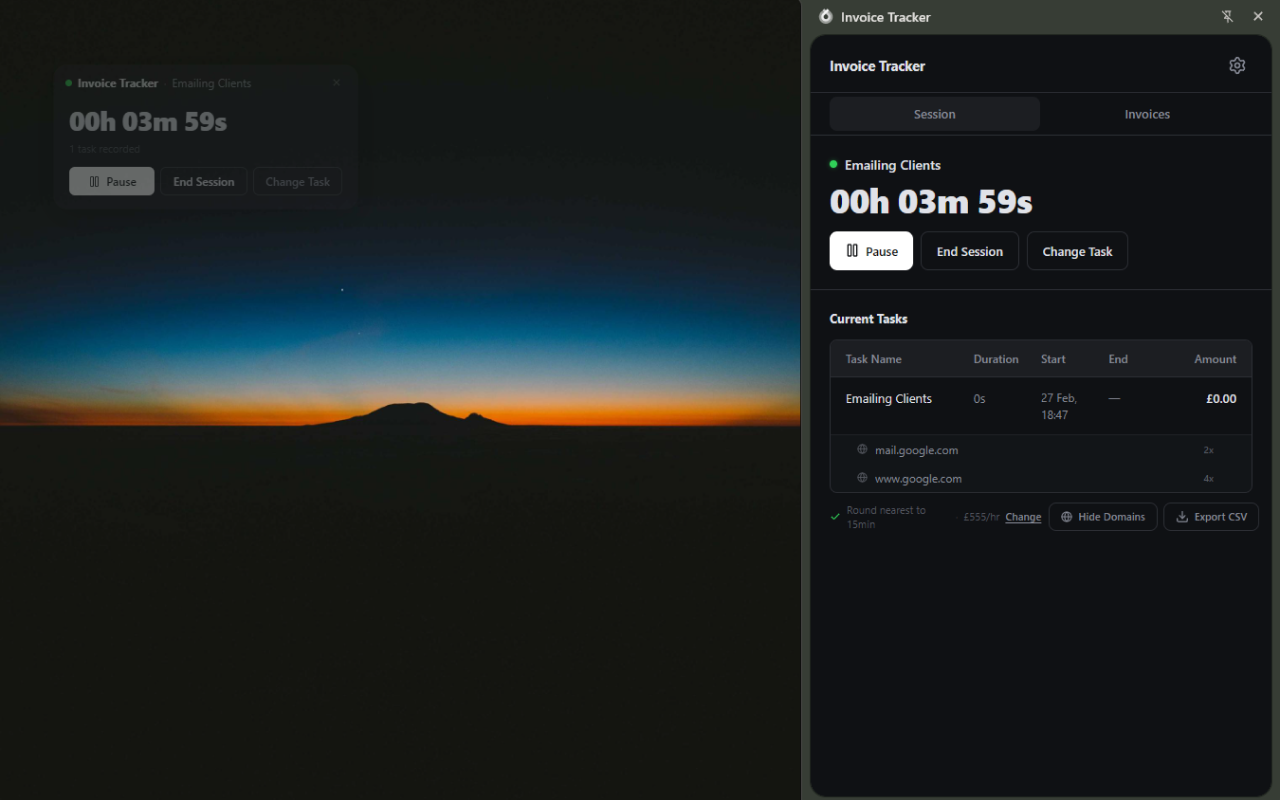This screenshot has height=800, width=1280.
Task: Collapse the Emailing Clients task row
Action: click(889, 398)
